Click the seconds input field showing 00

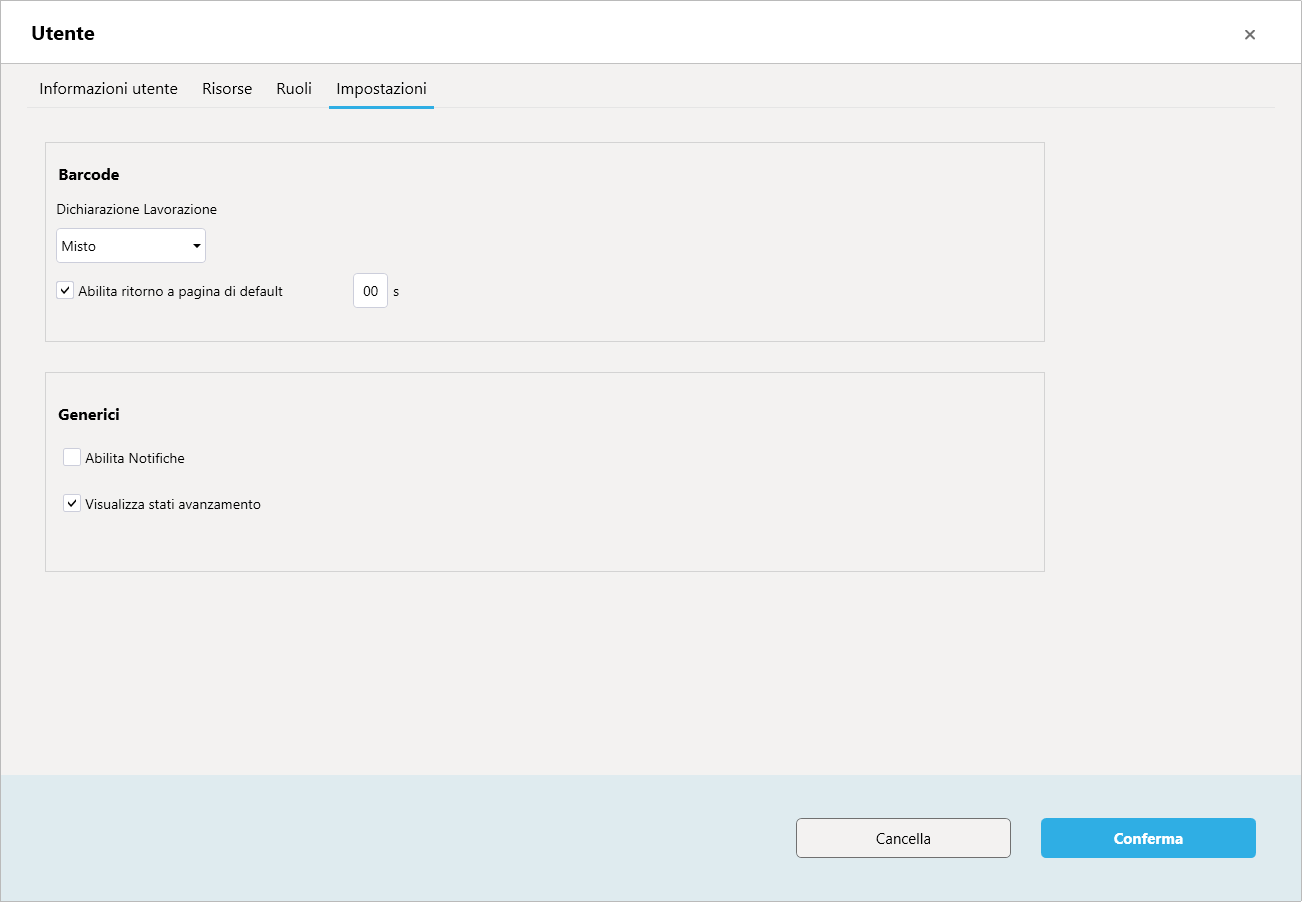pyautogui.click(x=370, y=291)
